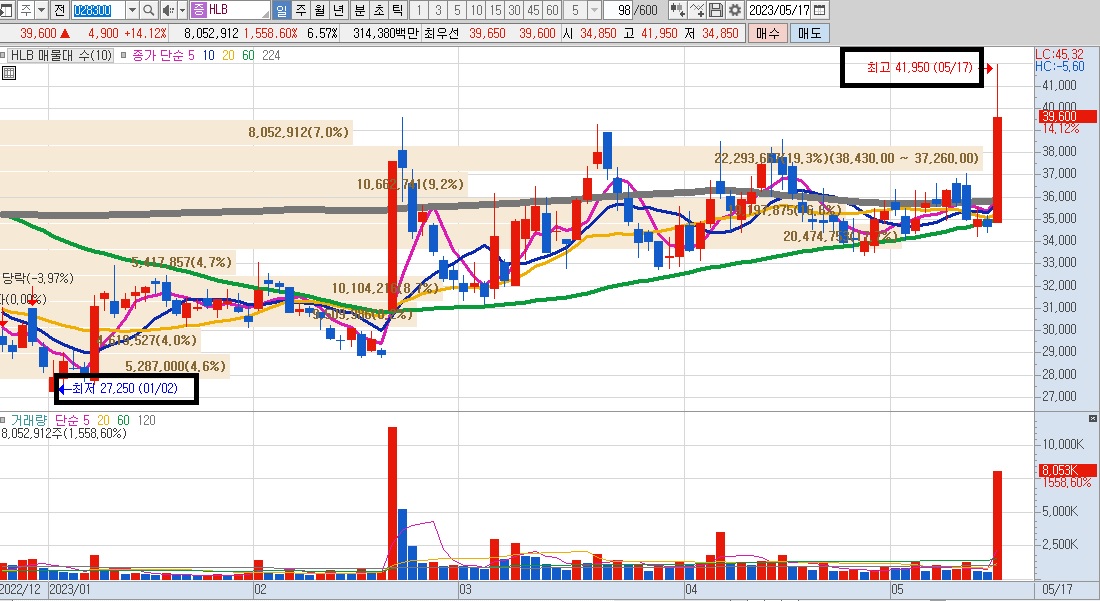Select the 60 interval button
The width and height of the screenshot is (1100, 601).
tap(552, 10)
